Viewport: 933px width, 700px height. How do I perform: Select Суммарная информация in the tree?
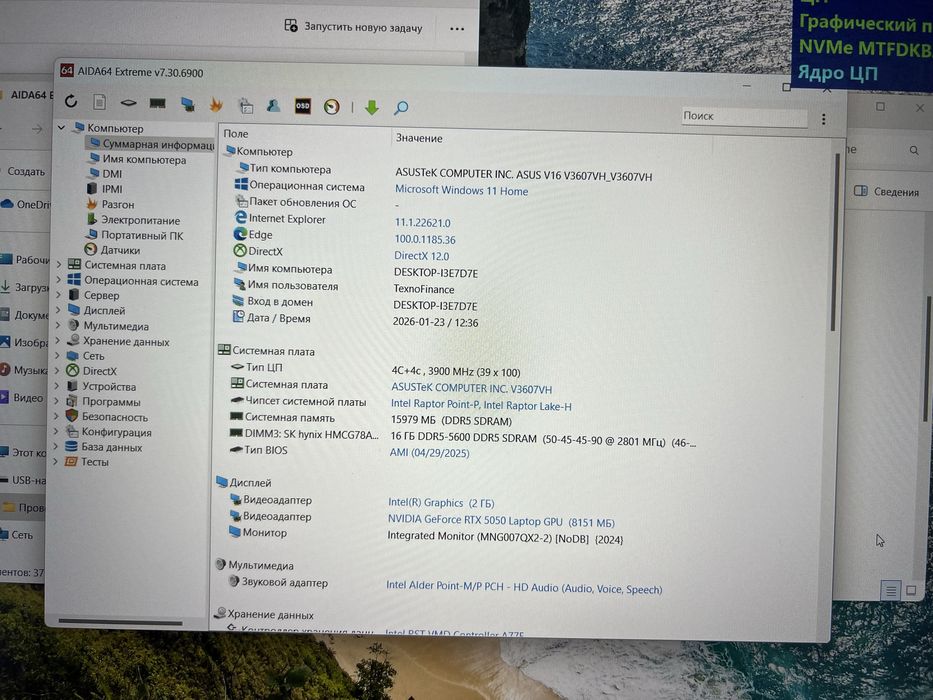[152, 144]
